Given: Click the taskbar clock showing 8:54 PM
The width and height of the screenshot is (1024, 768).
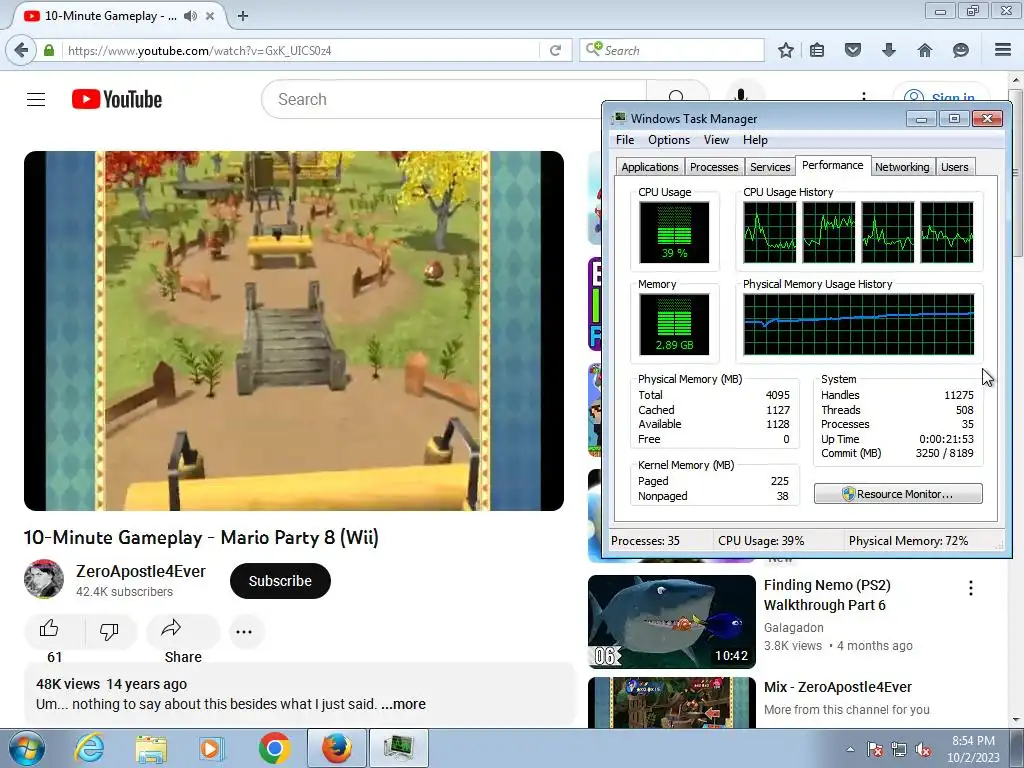Looking at the screenshot, I should (973, 749).
